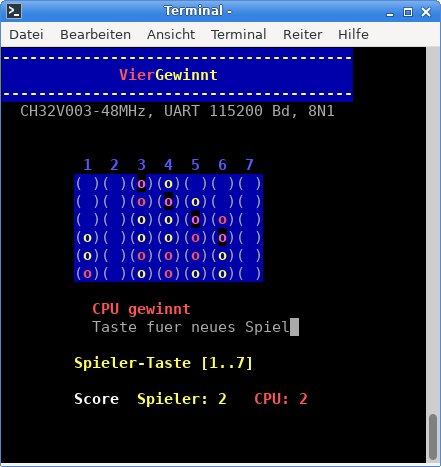
Task: Open the Datei menu
Action: click(26, 34)
